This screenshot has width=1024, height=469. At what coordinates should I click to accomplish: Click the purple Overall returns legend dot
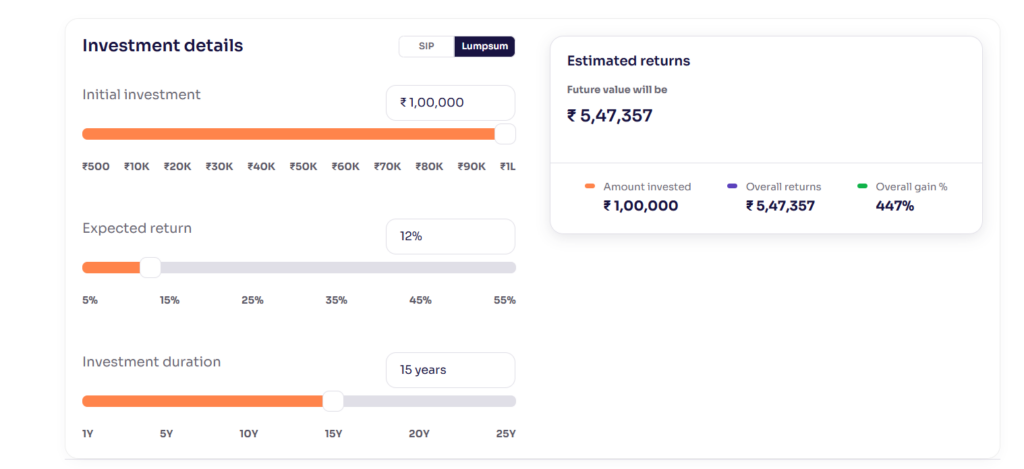click(x=733, y=187)
